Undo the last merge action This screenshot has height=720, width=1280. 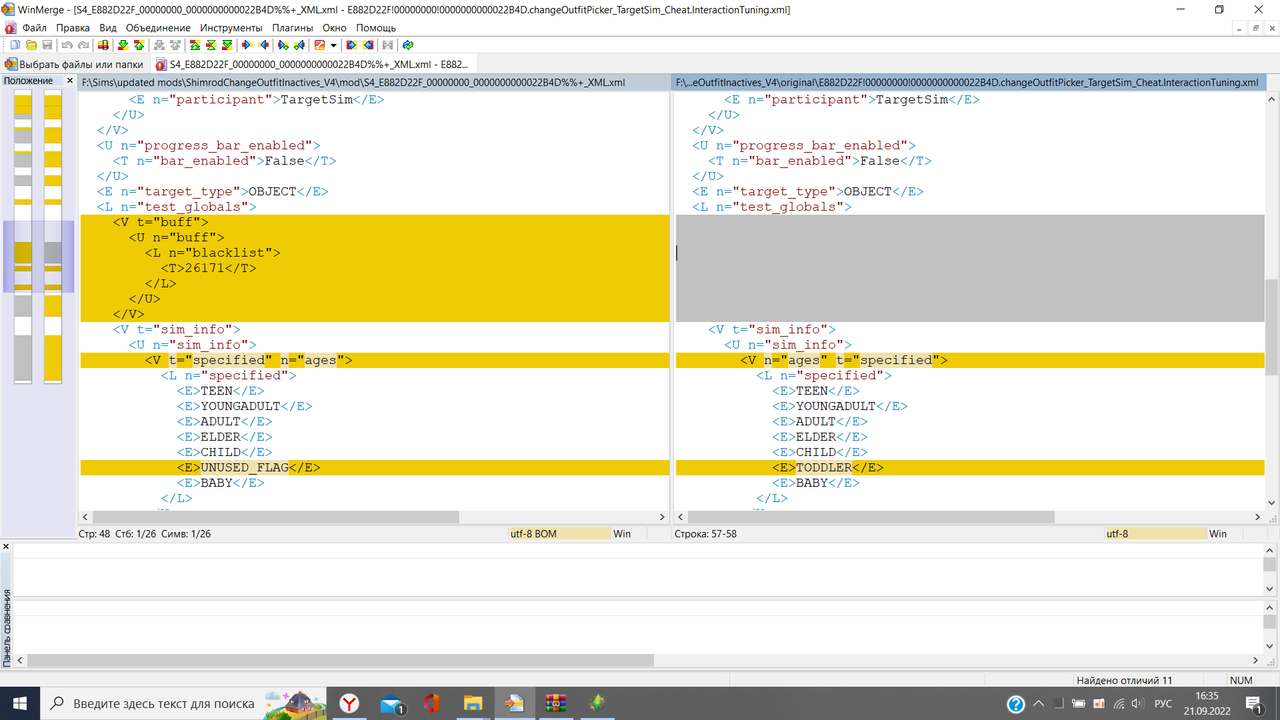[x=67, y=45]
